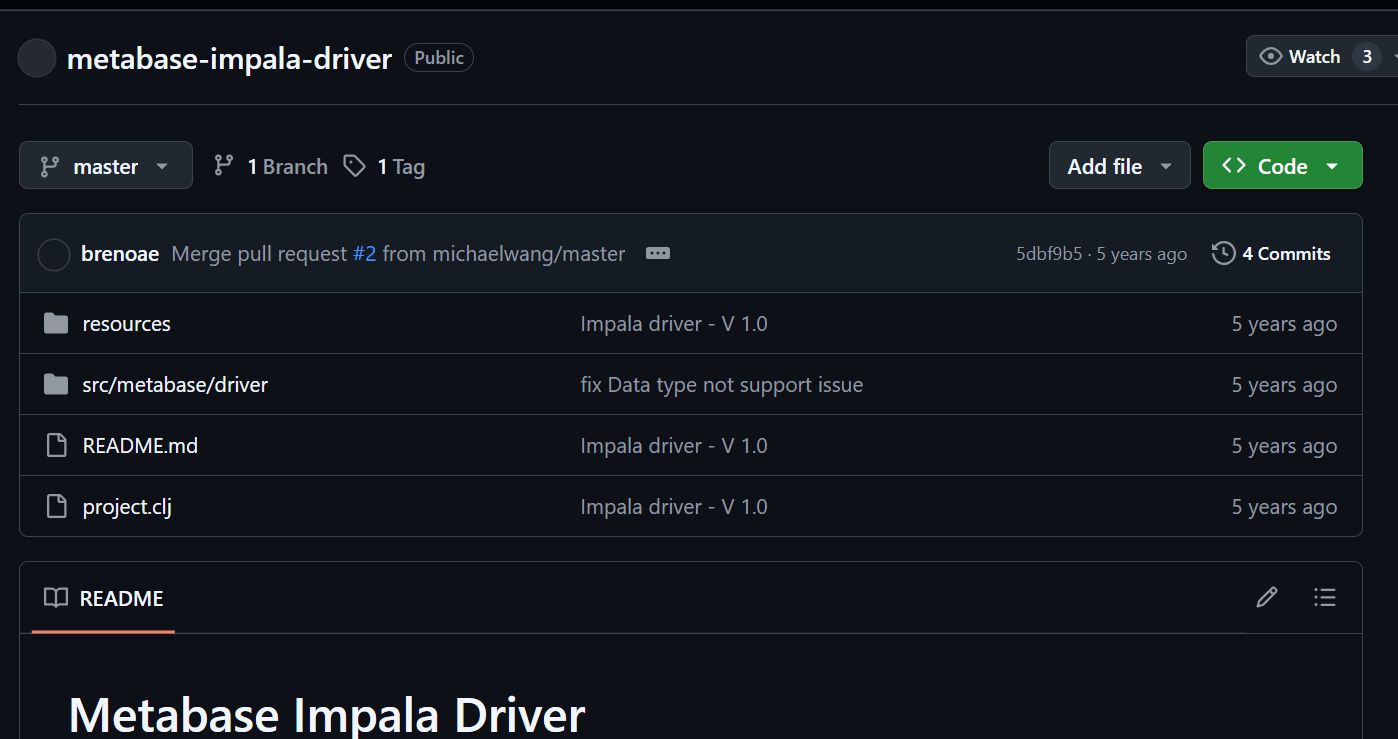Click the metabase-impala-driver repository title
Image resolution: width=1398 pixels, height=739 pixels.
coord(229,59)
